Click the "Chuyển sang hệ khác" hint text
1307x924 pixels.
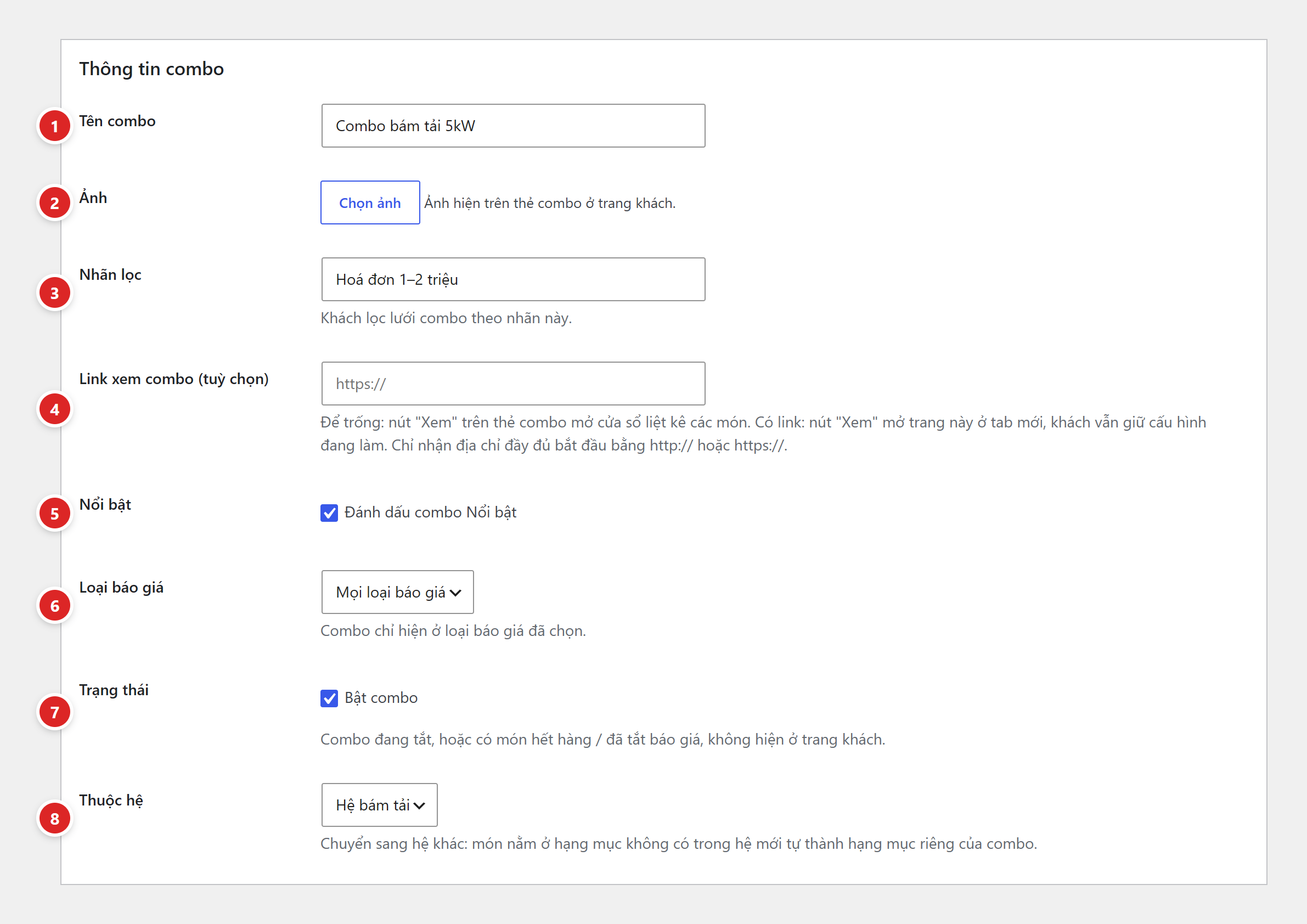coord(679,844)
